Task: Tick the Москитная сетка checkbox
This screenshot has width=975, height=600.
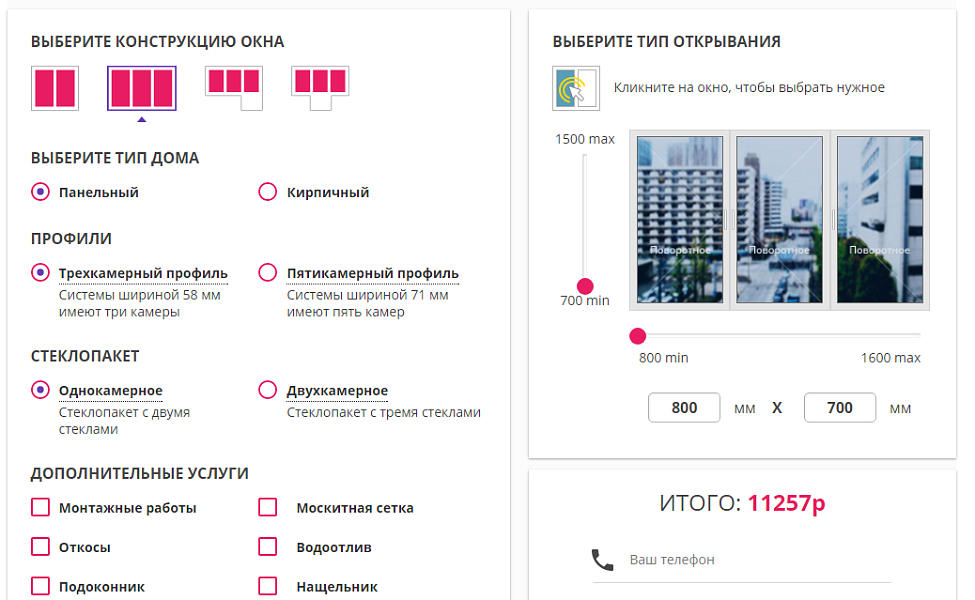Action: tap(268, 507)
